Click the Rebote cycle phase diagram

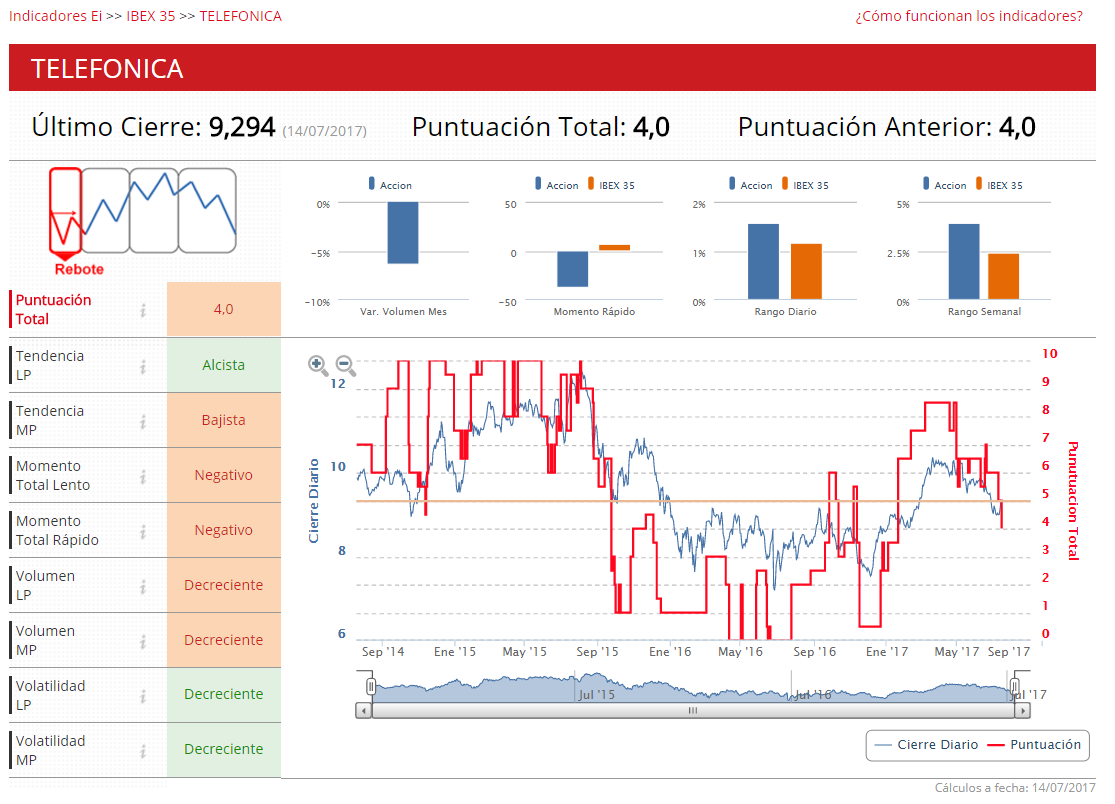pos(142,220)
